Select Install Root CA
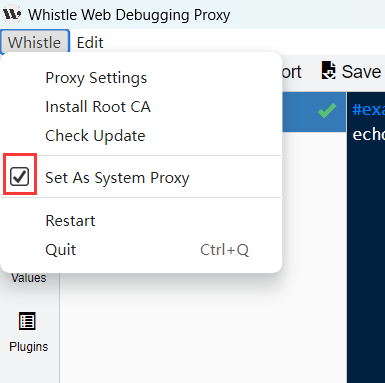This screenshot has width=385, height=383. [x=98, y=107]
